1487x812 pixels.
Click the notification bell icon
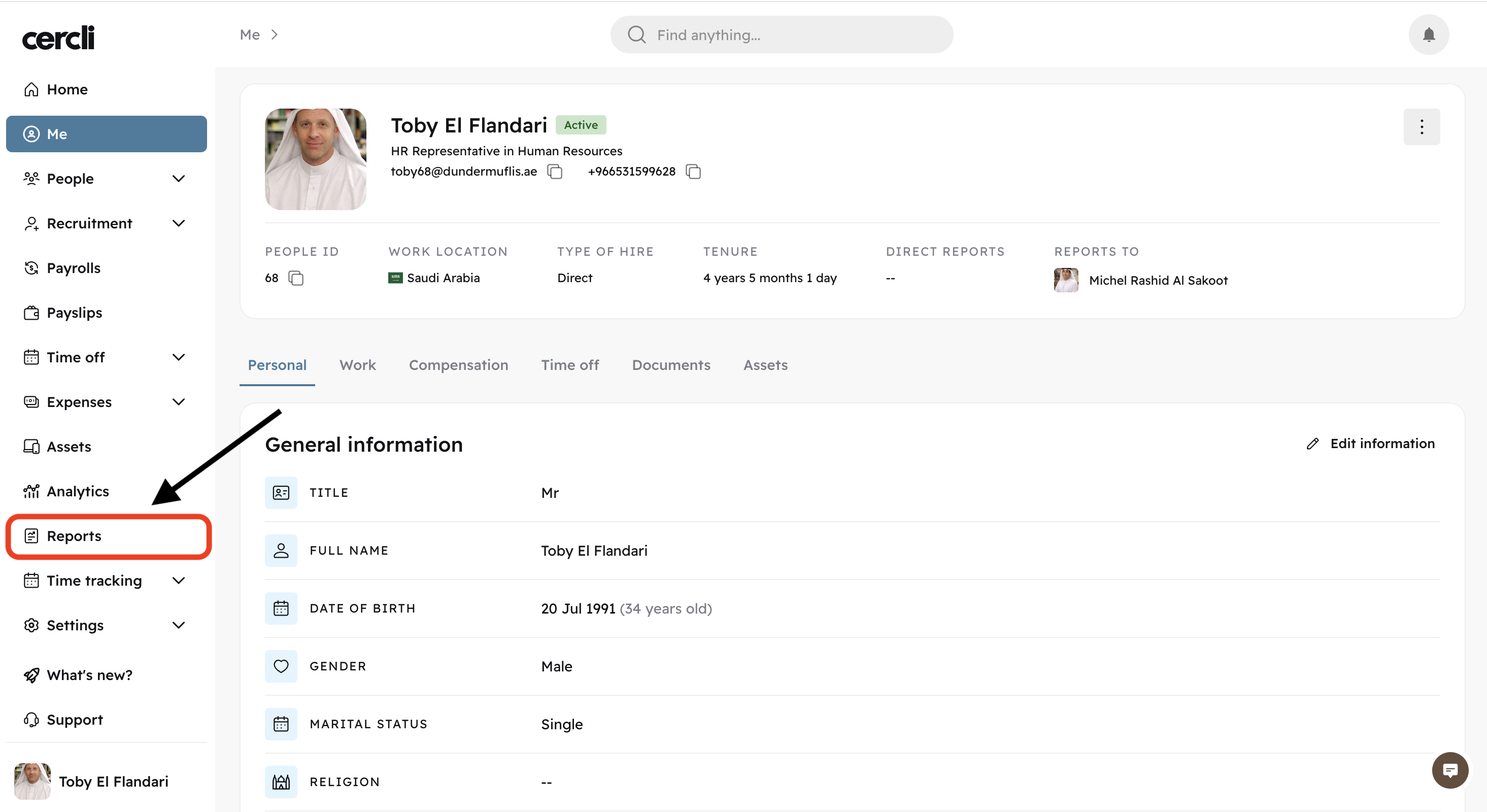pyautogui.click(x=1428, y=35)
